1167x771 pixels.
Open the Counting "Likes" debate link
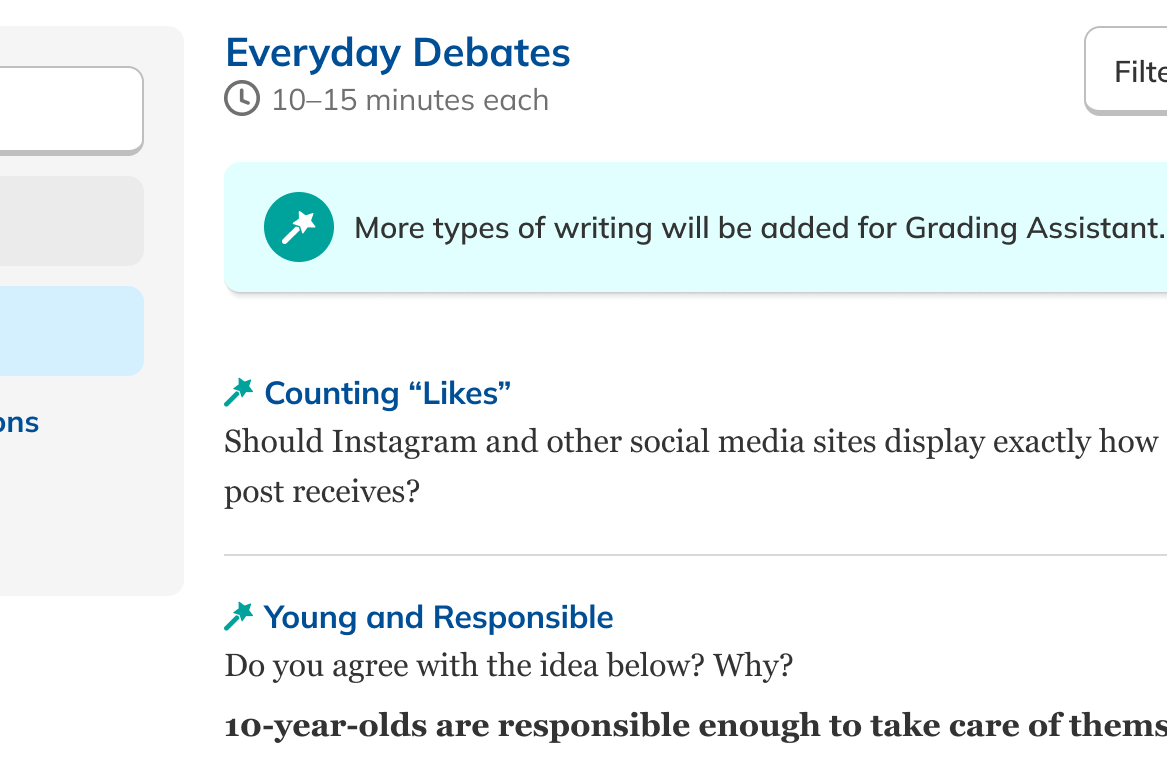387,393
